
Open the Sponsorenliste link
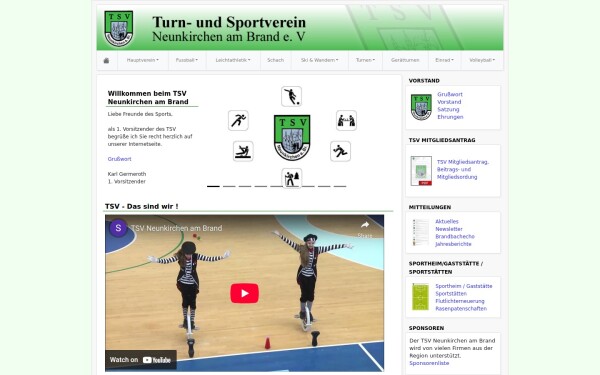pos(429,363)
